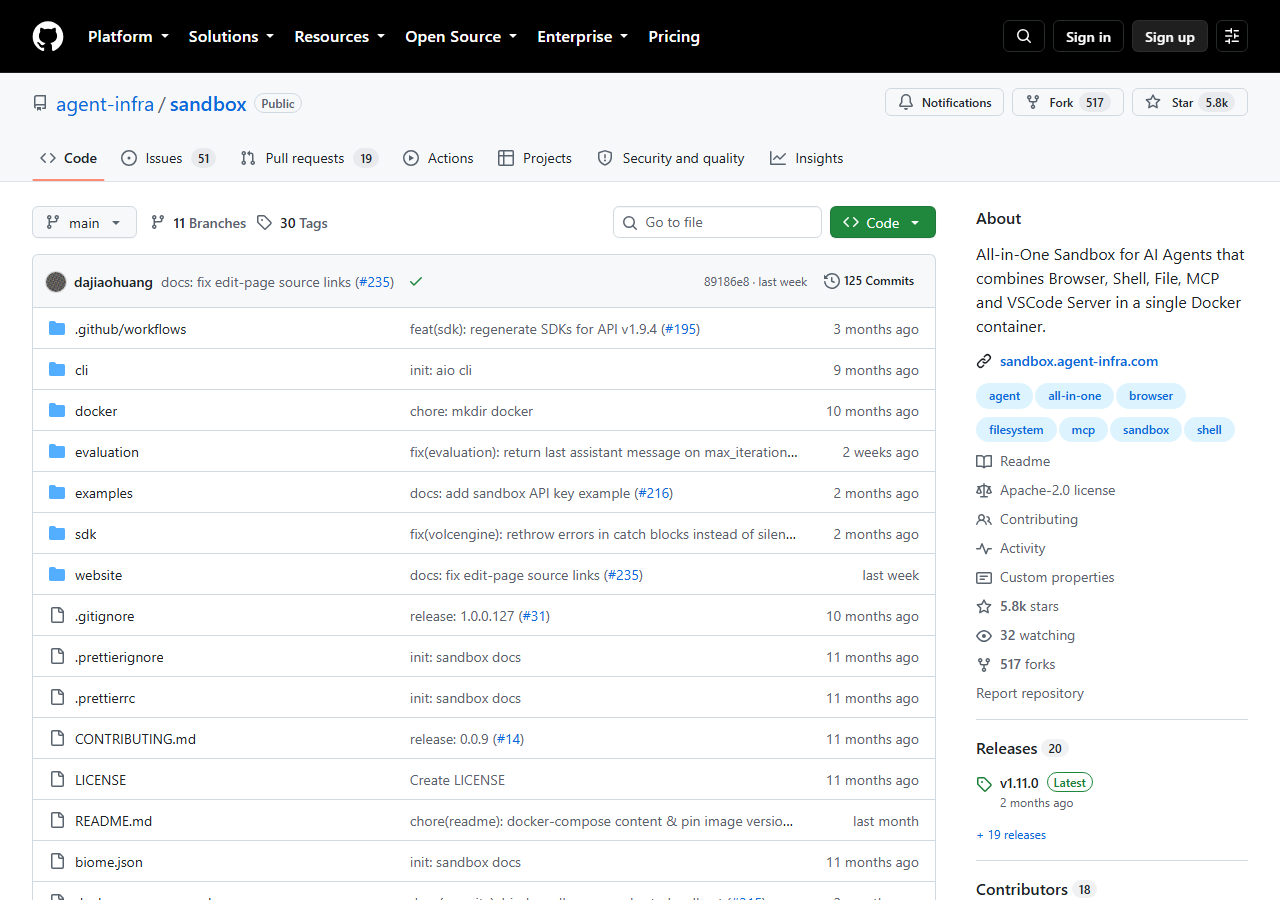Viewport: 1280px width, 900px height.
Task: Fork the repository with Fork 517 button
Action: click(x=1068, y=102)
